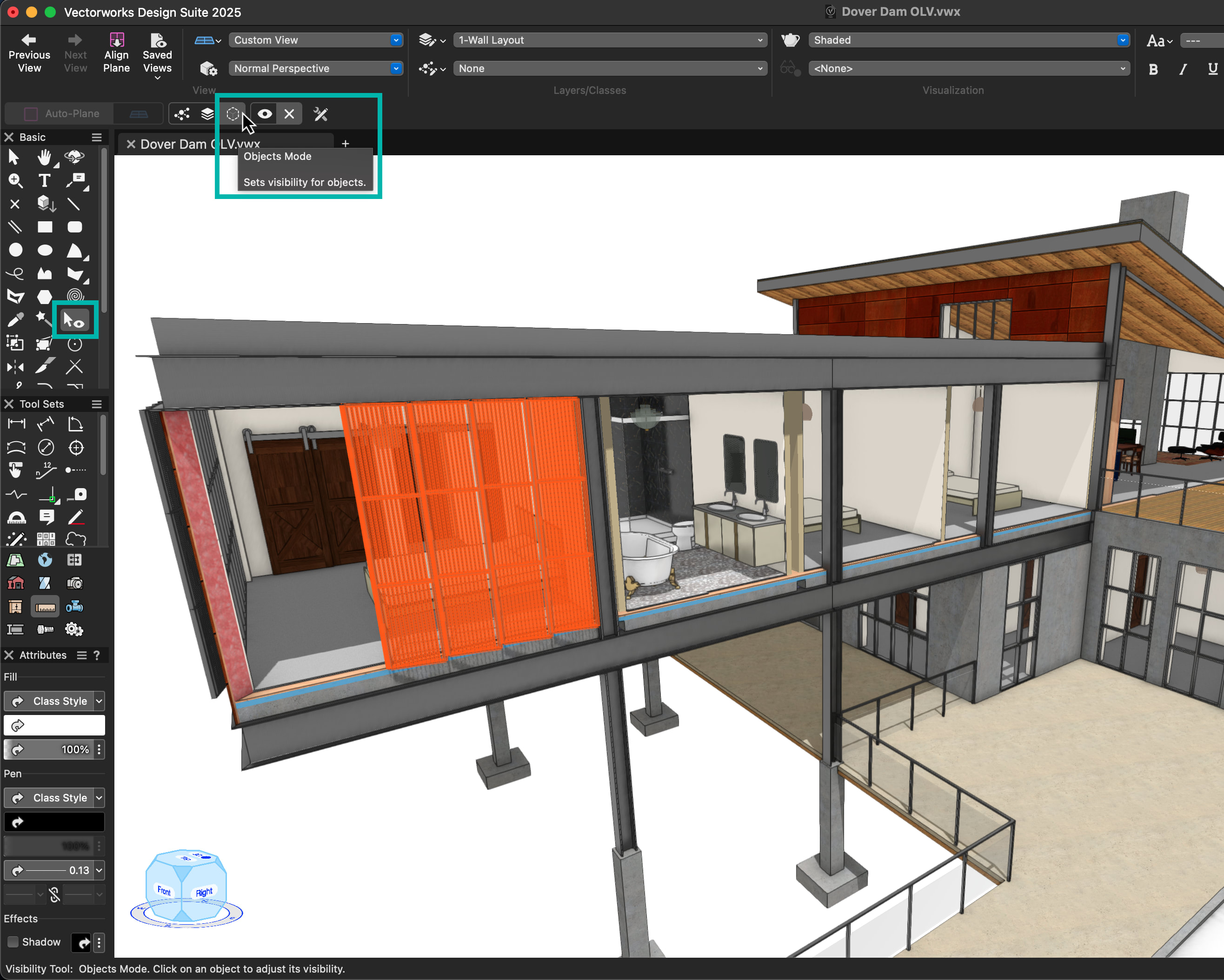The image size is (1224, 980).
Task: Select the Text tool
Action: click(x=44, y=180)
